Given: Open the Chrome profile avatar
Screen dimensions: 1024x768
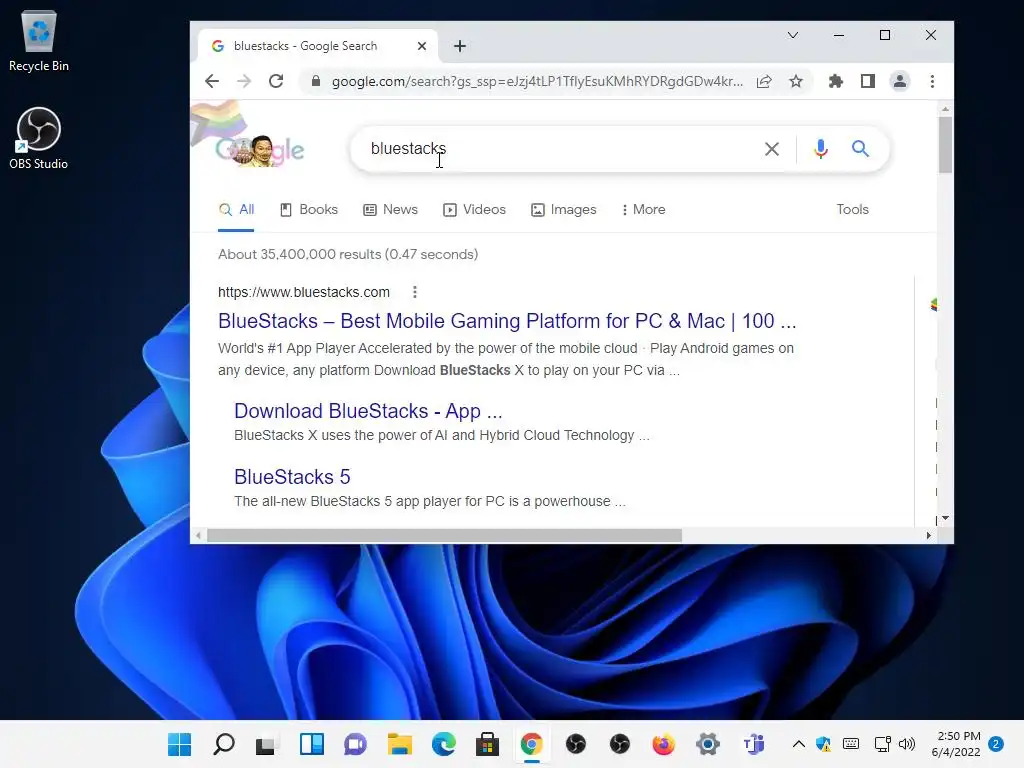Looking at the screenshot, I should (900, 81).
